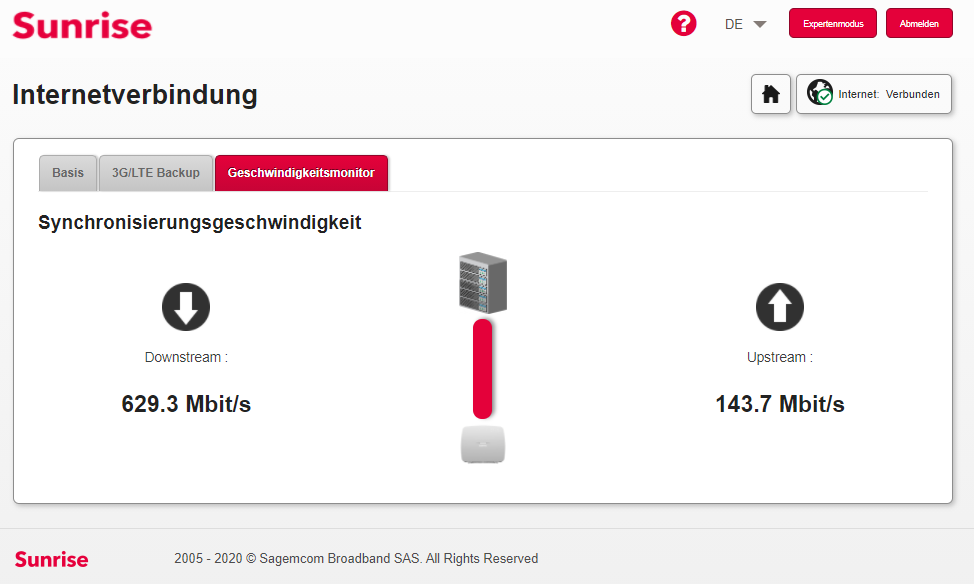
Task: Go to the home page icon
Action: click(771, 94)
